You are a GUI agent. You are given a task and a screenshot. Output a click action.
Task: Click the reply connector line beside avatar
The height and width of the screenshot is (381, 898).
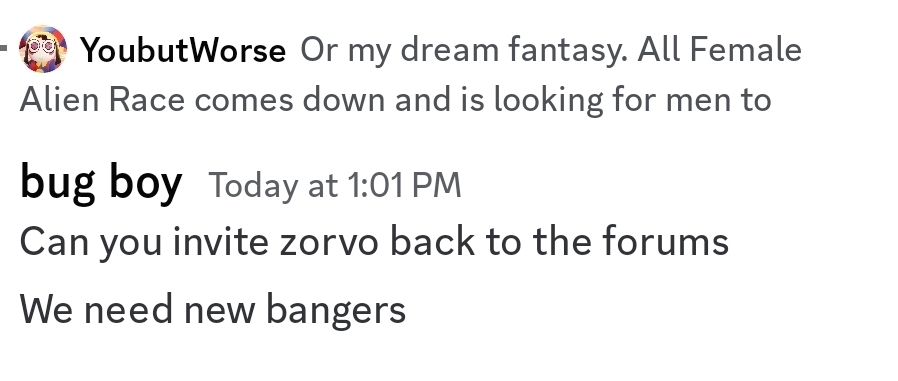(x=4, y=48)
